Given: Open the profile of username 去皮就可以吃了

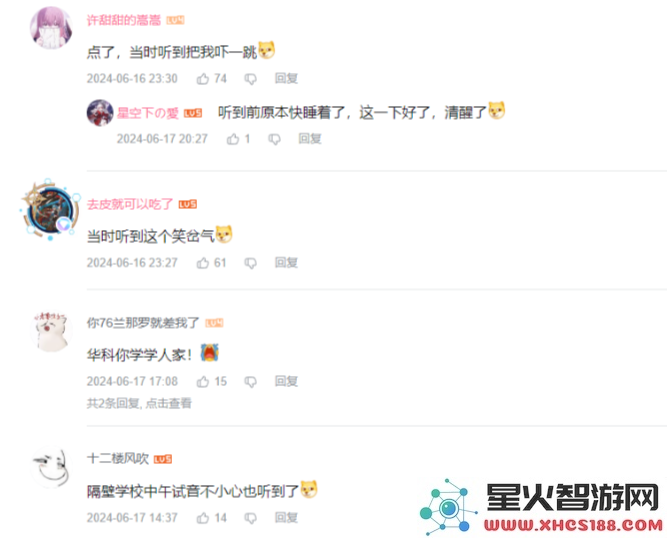Looking at the screenshot, I should [130, 204].
